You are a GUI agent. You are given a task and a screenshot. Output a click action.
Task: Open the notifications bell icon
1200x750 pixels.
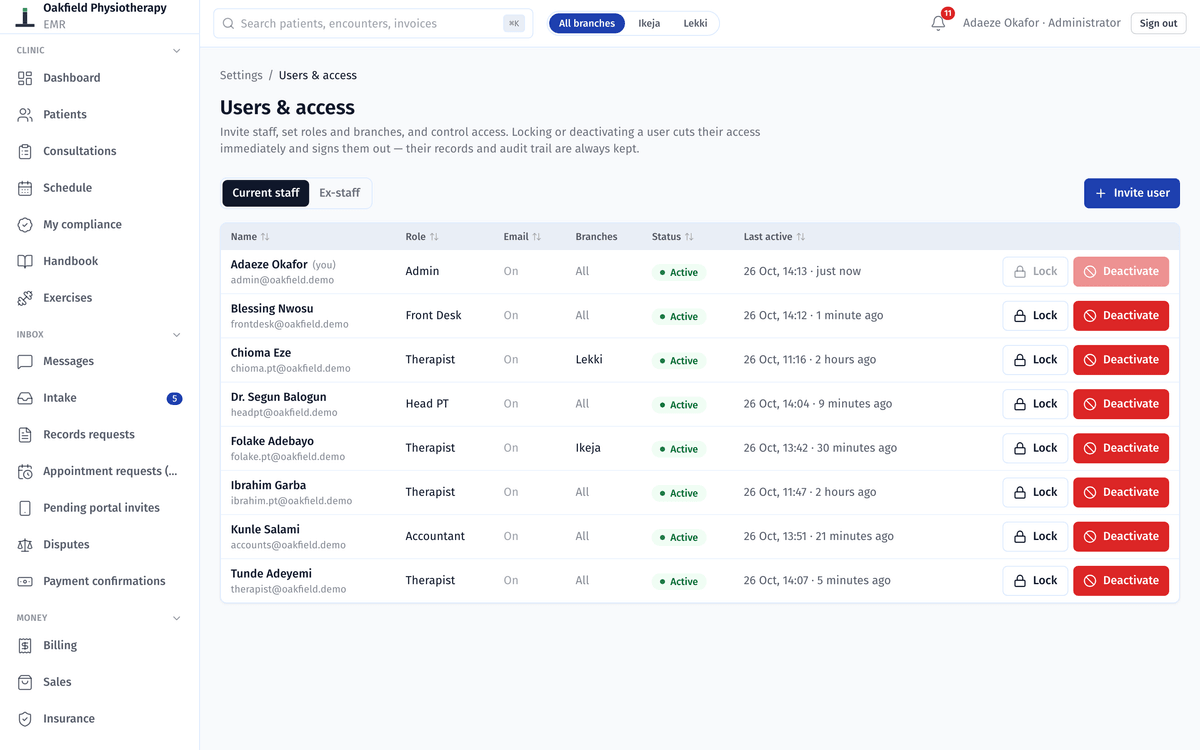[x=938, y=23]
